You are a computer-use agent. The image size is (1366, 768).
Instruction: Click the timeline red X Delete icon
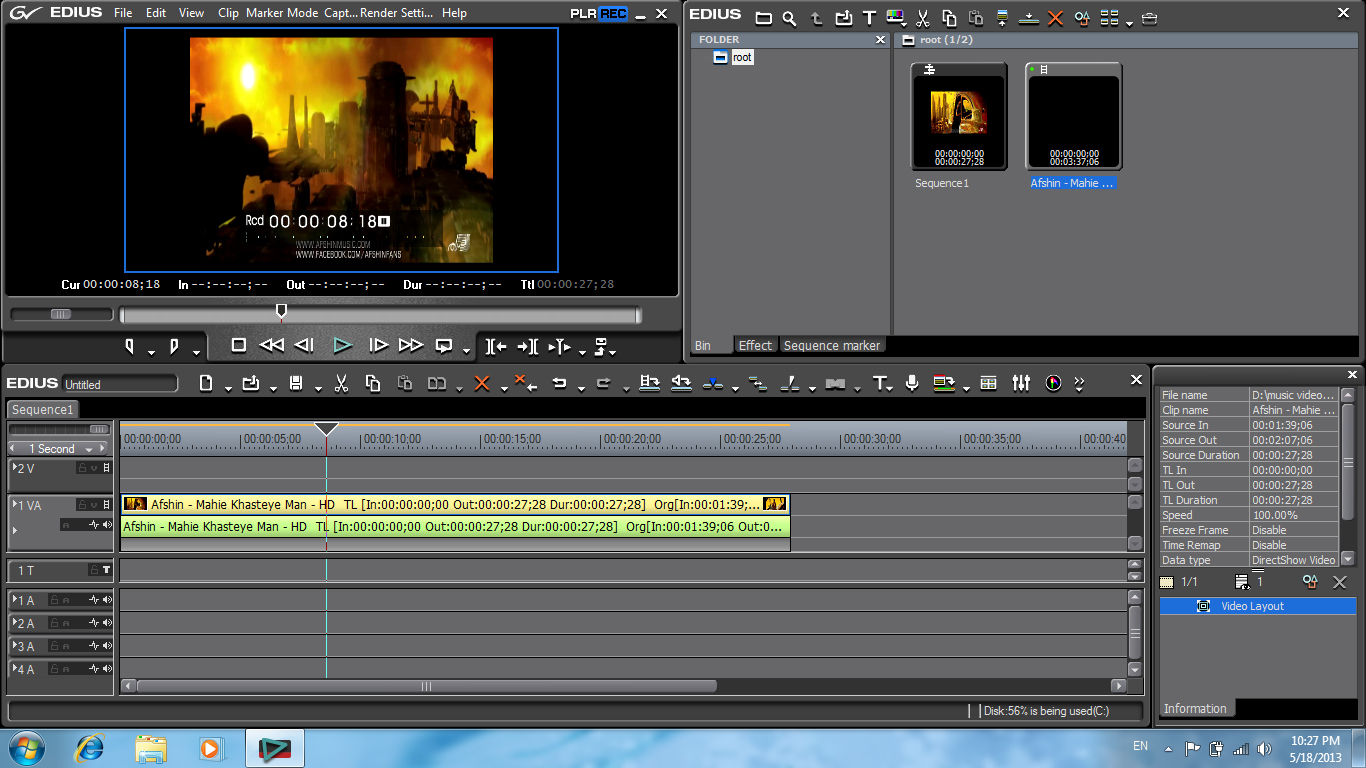point(482,383)
